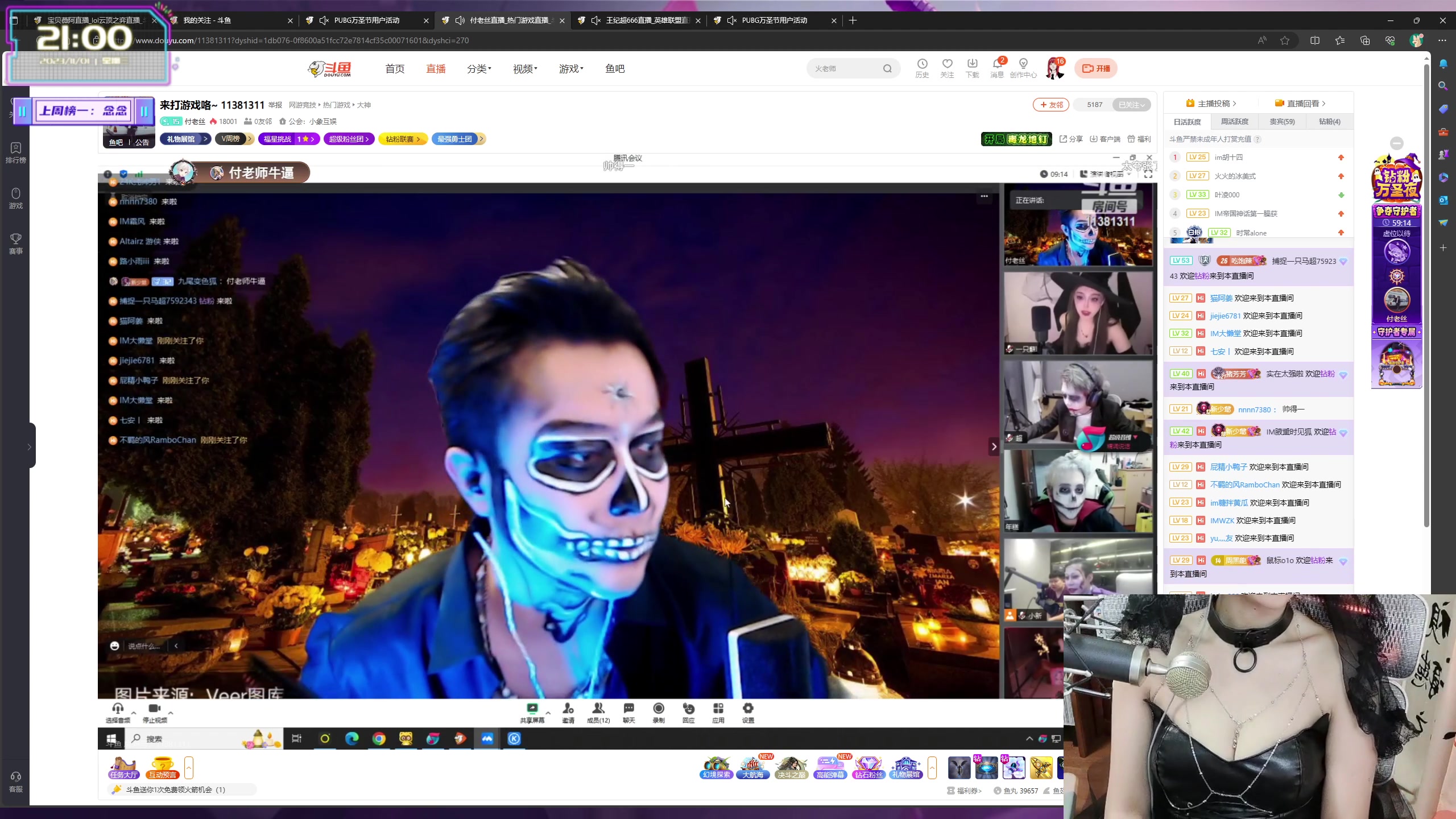This screenshot has width=1456, height=819.
Task: Toggle mute on 王纪超666直播 tab
Action: click(x=596, y=20)
